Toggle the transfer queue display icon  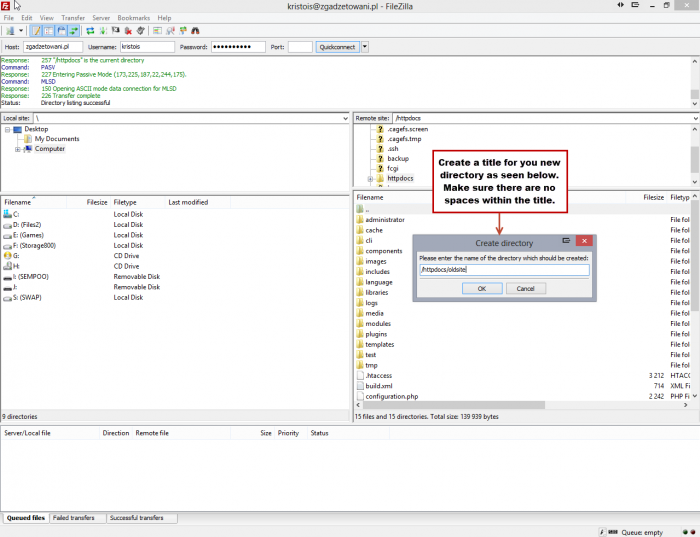(x=73, y=31)
